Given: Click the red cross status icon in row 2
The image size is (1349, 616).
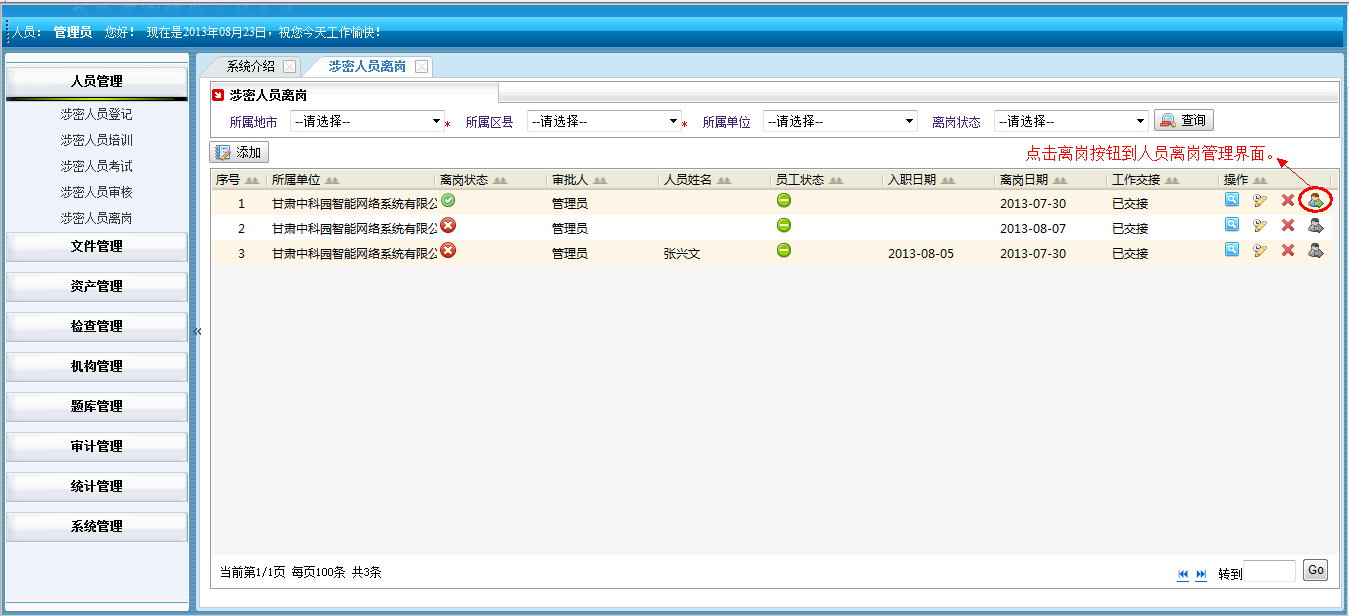Looking at the screenshot, I should [448, 225].
